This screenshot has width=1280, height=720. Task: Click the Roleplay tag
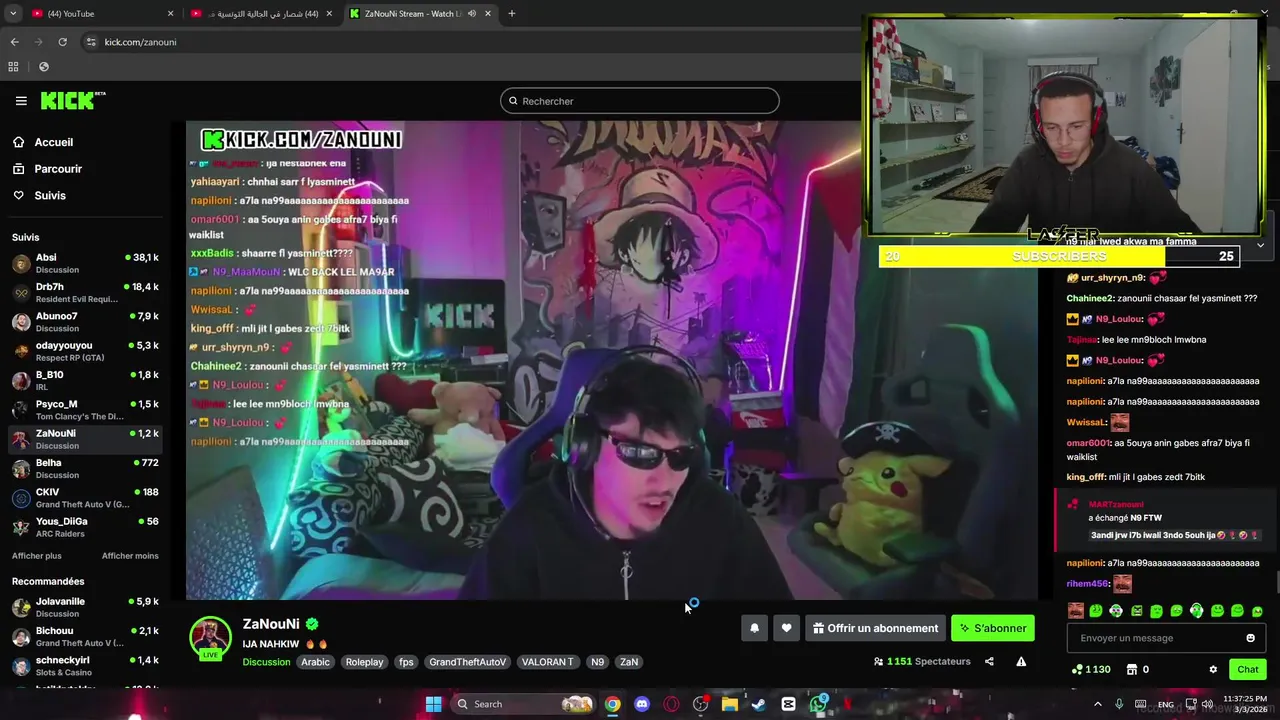coord(364,662)
